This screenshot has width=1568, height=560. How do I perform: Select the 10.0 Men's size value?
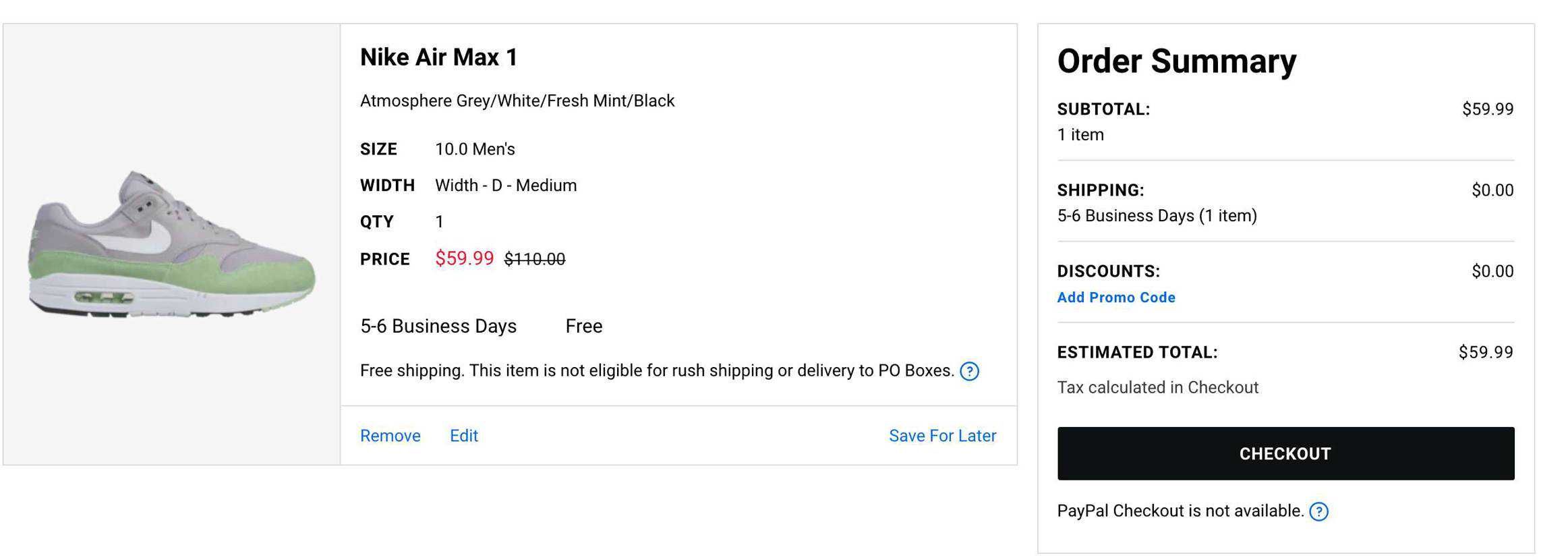(475, 149)
